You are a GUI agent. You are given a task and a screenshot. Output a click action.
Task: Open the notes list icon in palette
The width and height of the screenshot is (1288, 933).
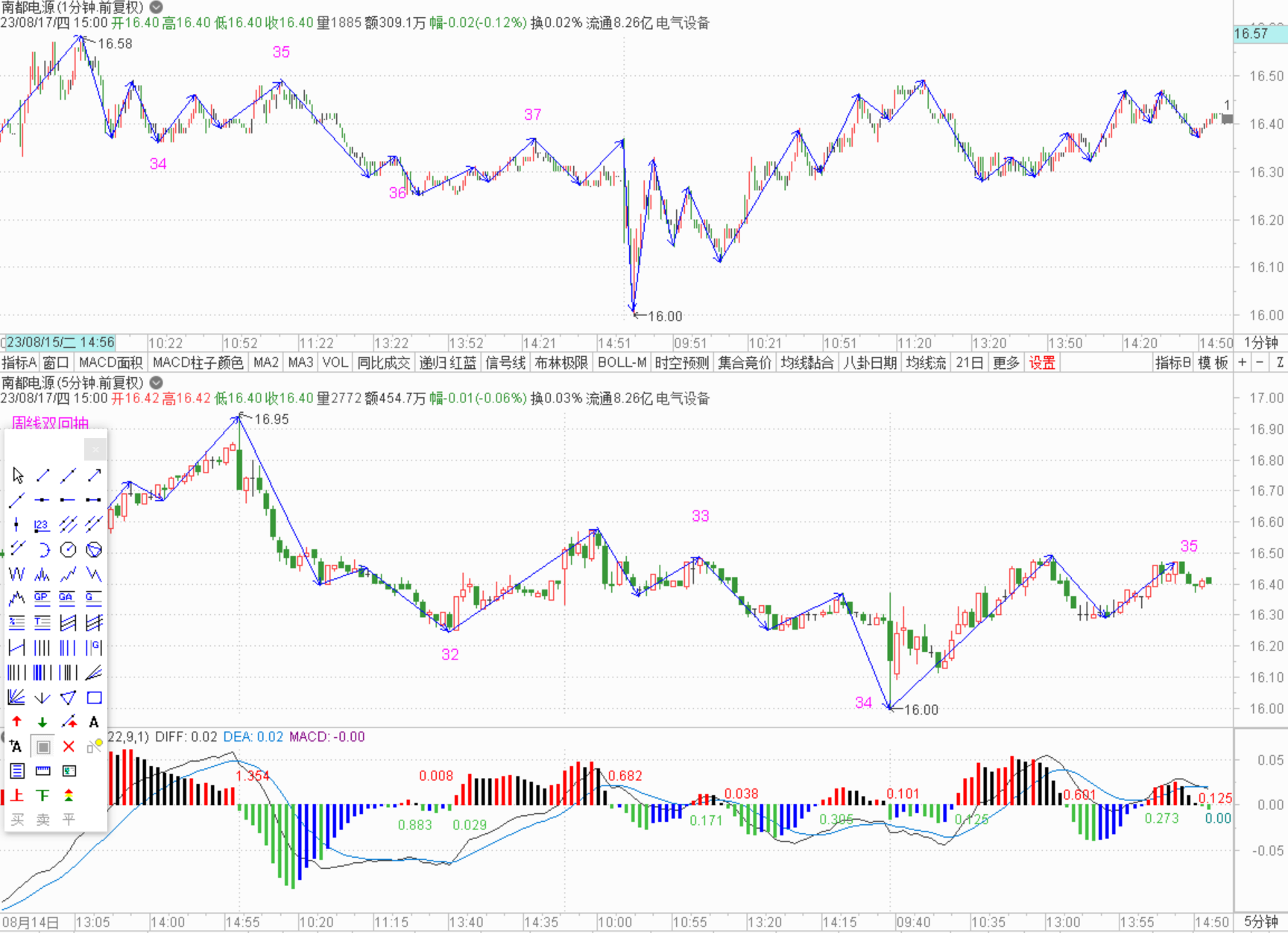click(x=17, y=771)
